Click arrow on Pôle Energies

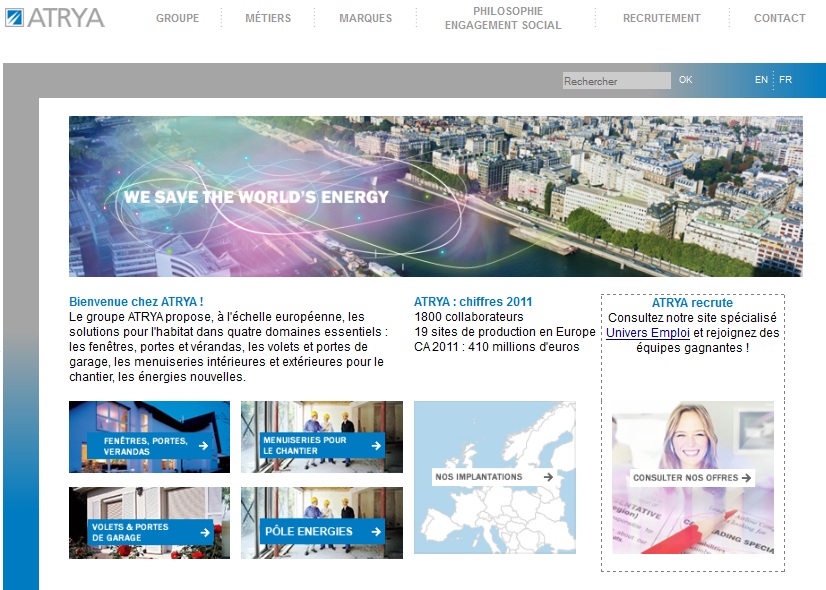coord(376,532)
